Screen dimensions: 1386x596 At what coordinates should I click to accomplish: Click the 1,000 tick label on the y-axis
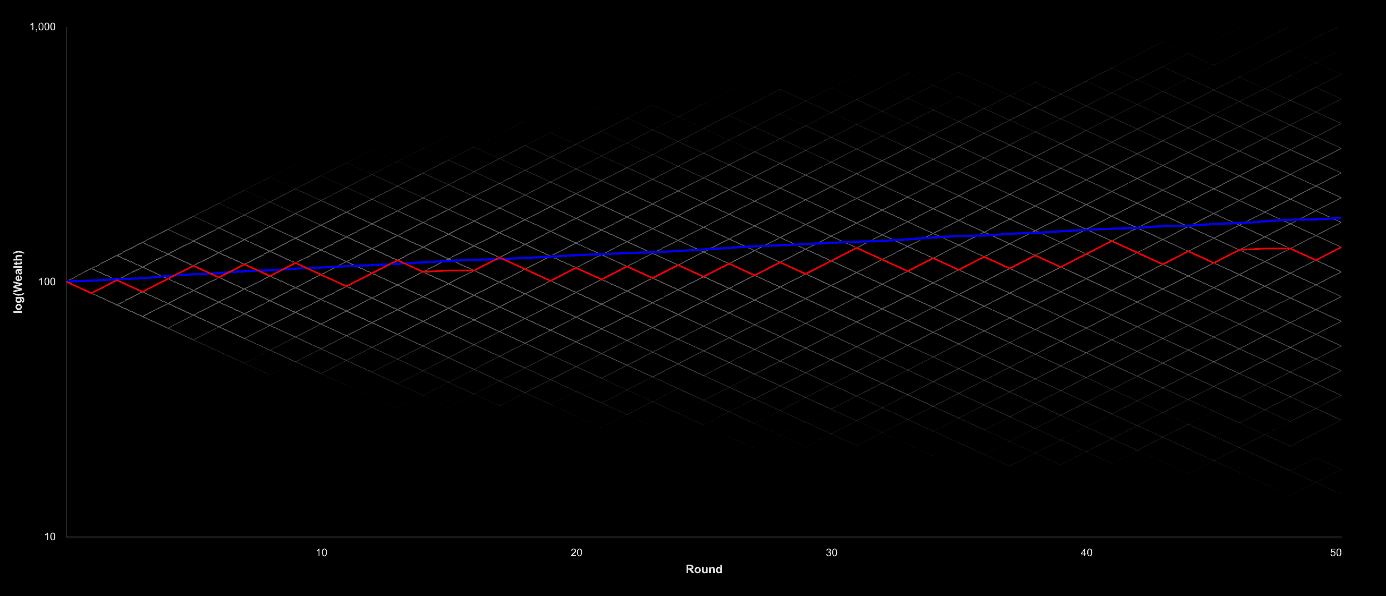(42, 27)
